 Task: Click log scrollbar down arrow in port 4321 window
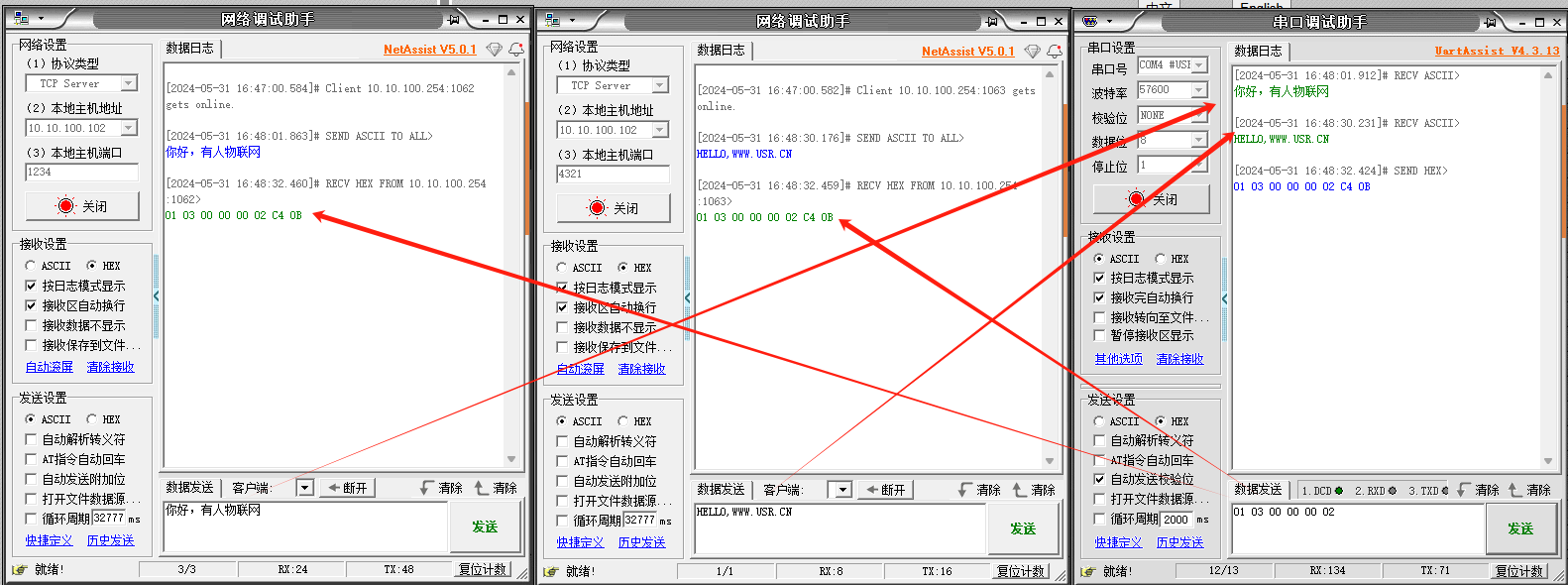(1050, 461)
